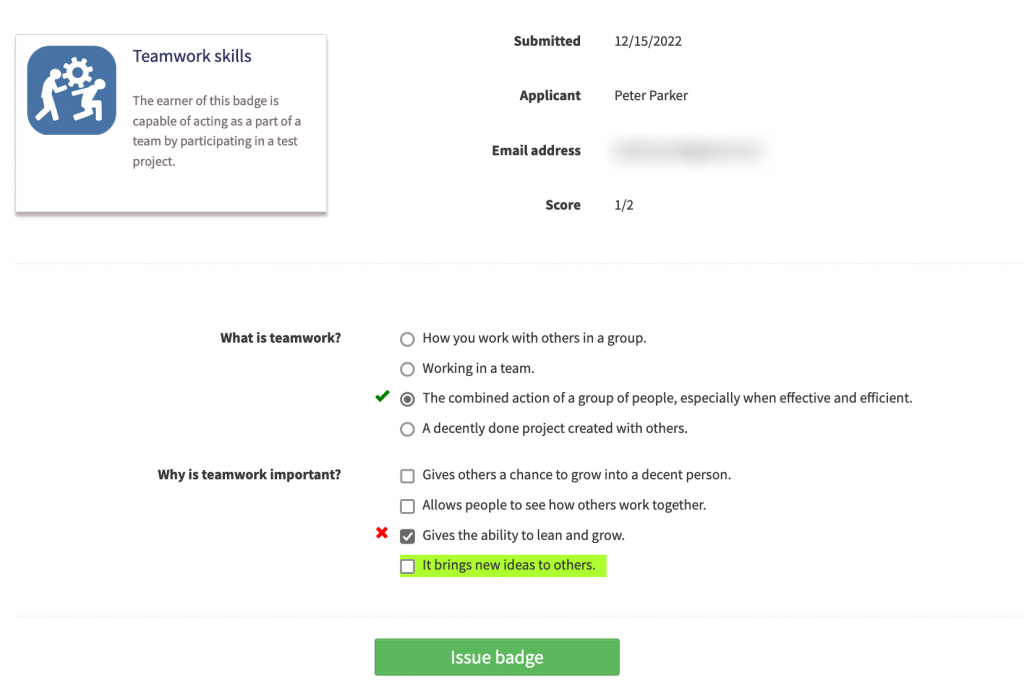This screenshot has height=684, width=1024.
Task: Check 'Gives others a chance to grow' checkbox
Action: point(407,476)
